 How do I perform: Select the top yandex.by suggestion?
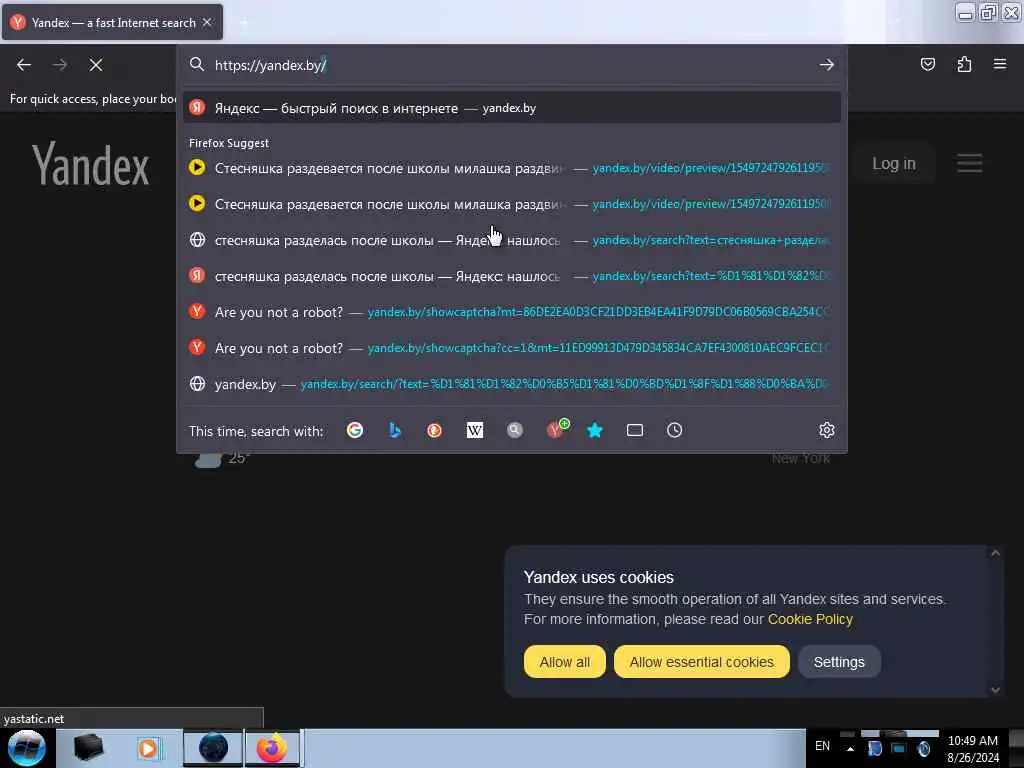(x=511, y=108)
